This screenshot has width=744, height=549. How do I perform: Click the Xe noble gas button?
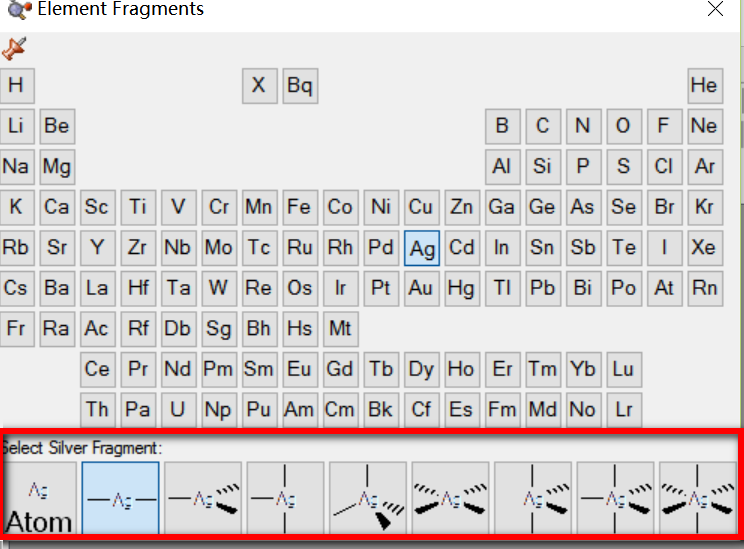tap(704, 248)
